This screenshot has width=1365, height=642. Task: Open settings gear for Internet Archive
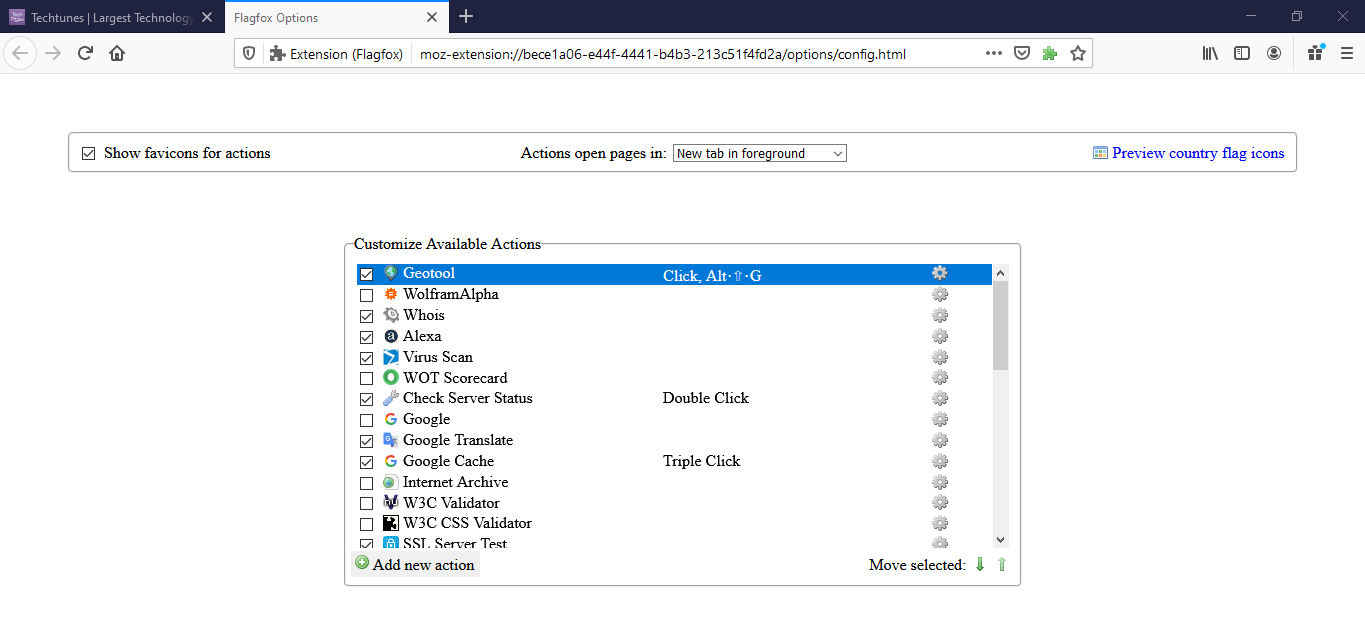click(939, 482)
